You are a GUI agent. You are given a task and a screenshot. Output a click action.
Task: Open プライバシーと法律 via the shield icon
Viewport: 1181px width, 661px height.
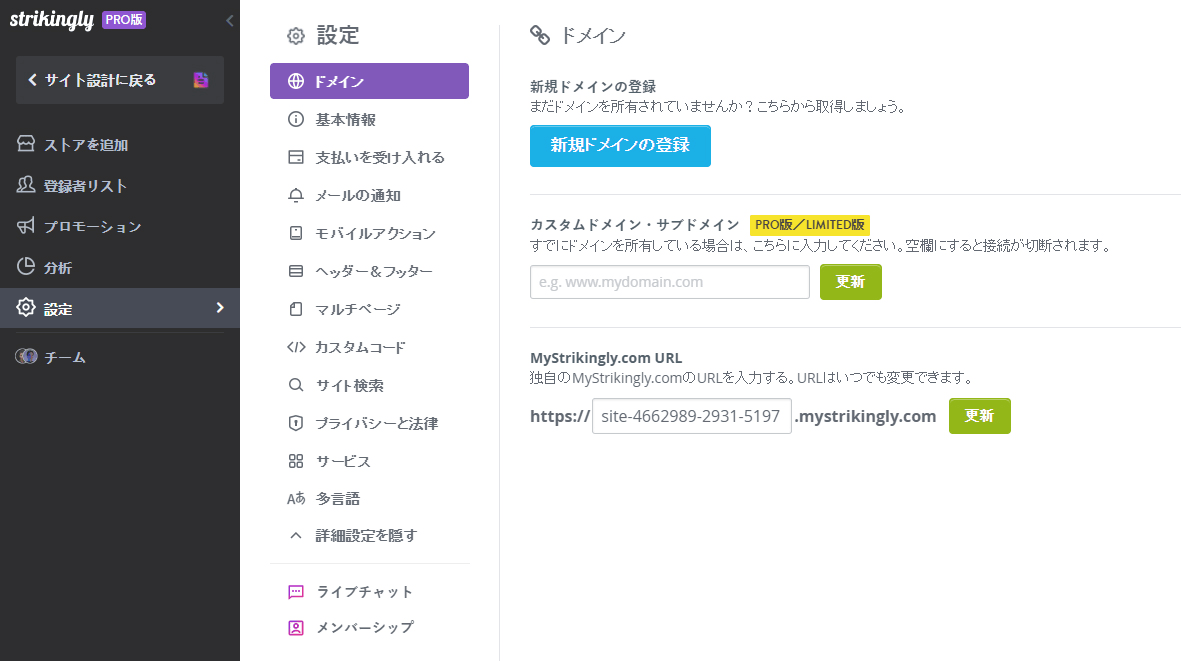click(x=294, y=422)
